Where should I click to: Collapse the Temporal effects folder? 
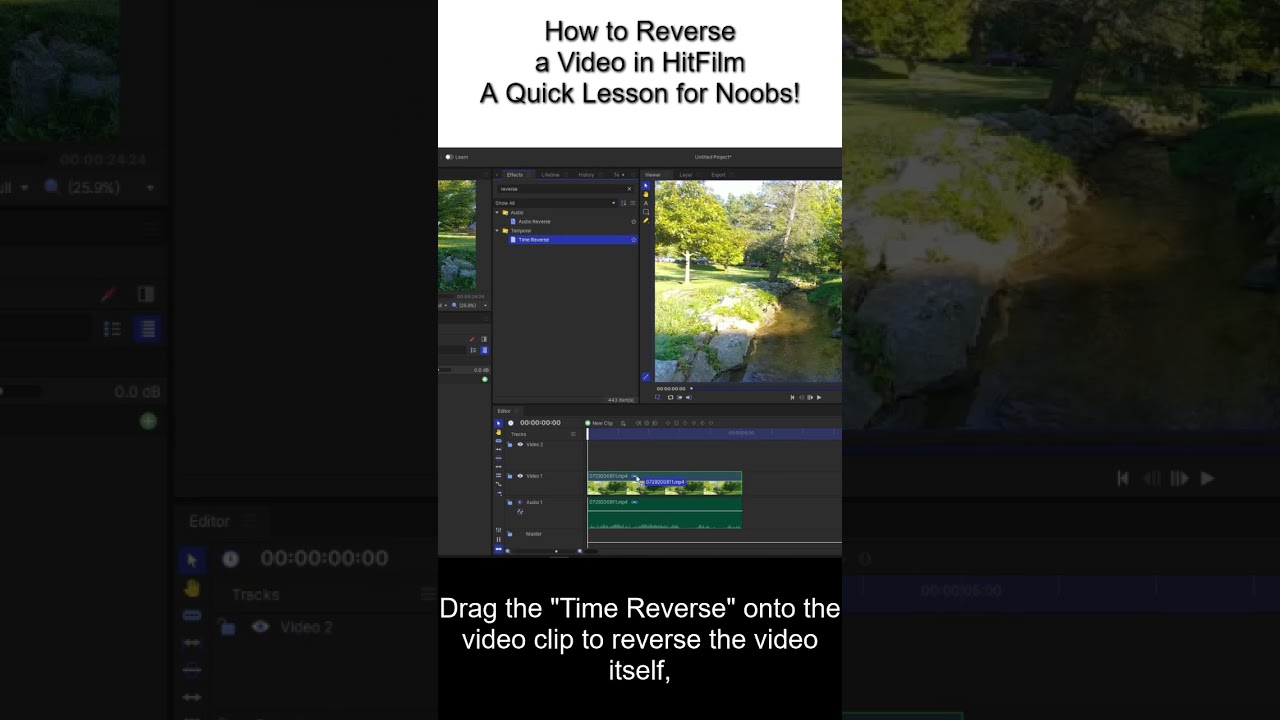pyautogui.click(x=497, y=231)
